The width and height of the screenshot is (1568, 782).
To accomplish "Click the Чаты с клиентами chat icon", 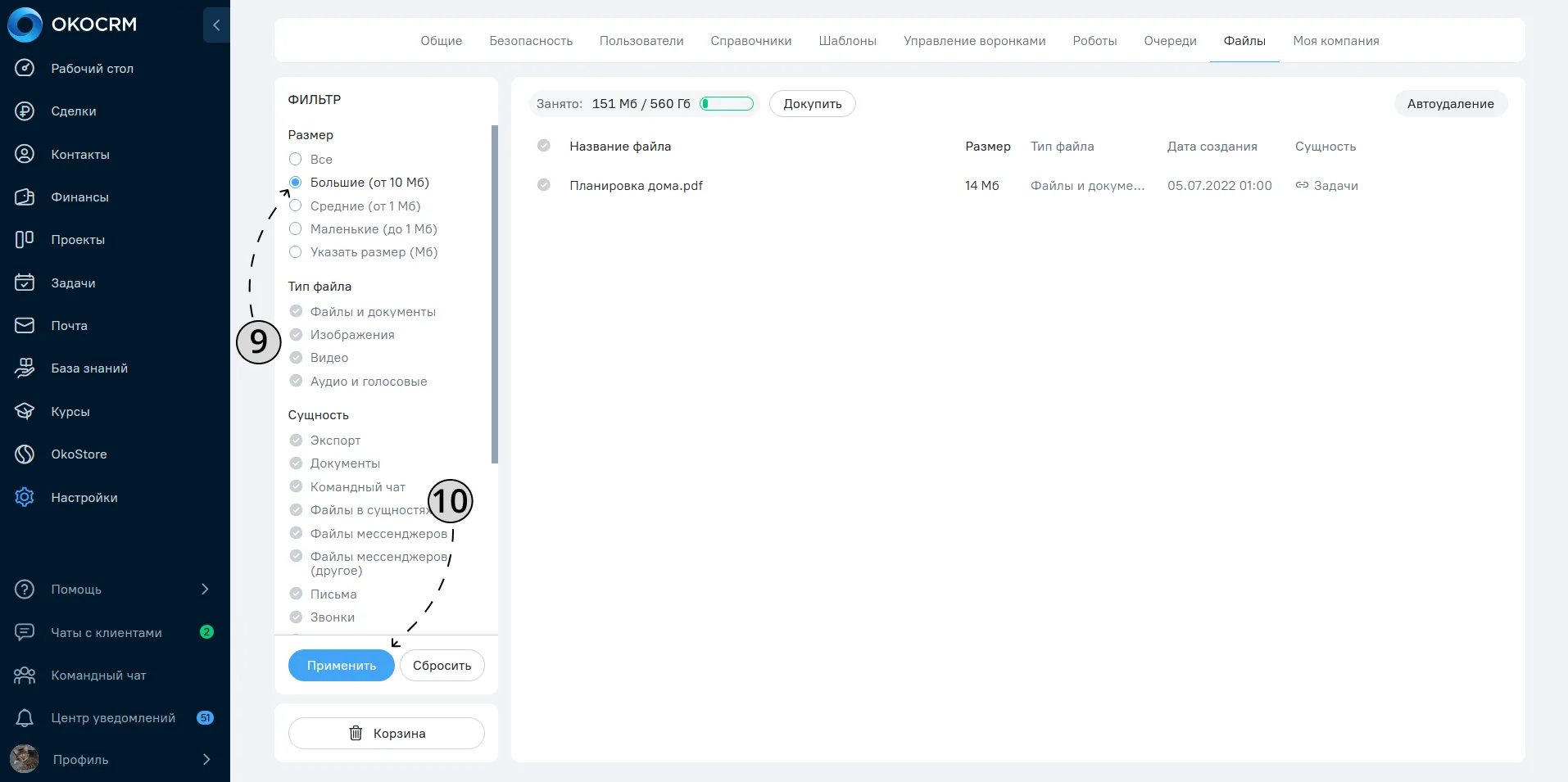I will pyautogui.click(x=25, y=632).
